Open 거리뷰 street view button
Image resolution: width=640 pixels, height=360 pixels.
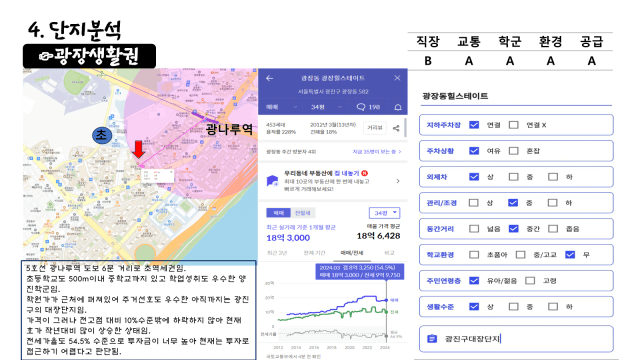tap(375, 128)
